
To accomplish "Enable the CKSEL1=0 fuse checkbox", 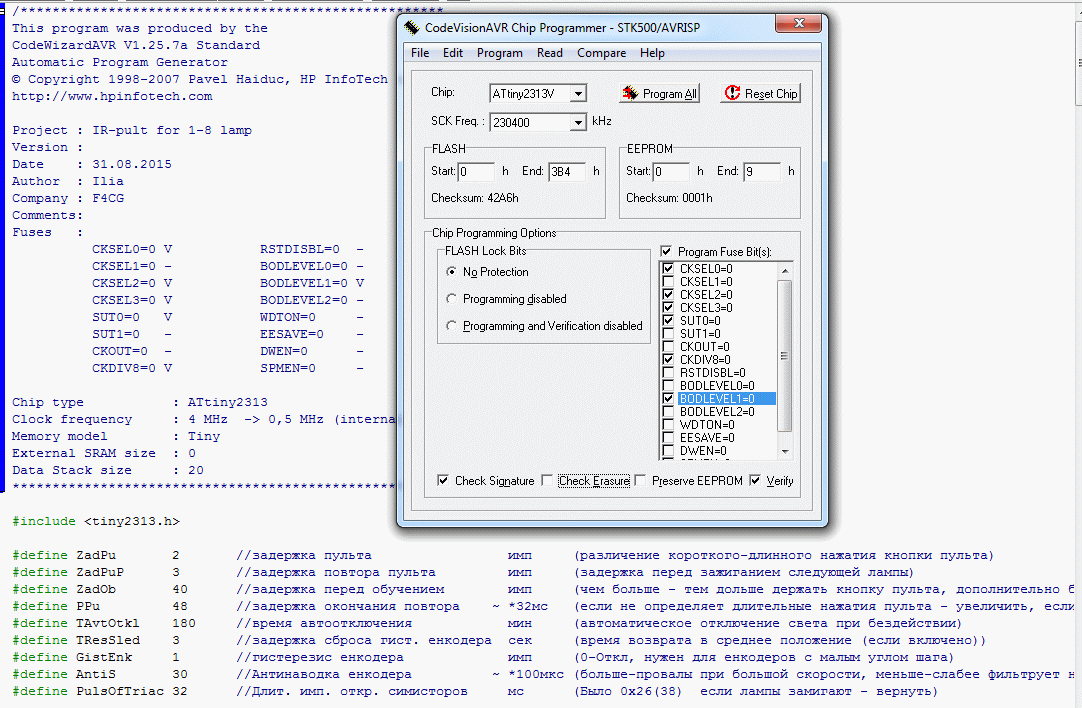I will pyautogui.click(x=668, y=282).
